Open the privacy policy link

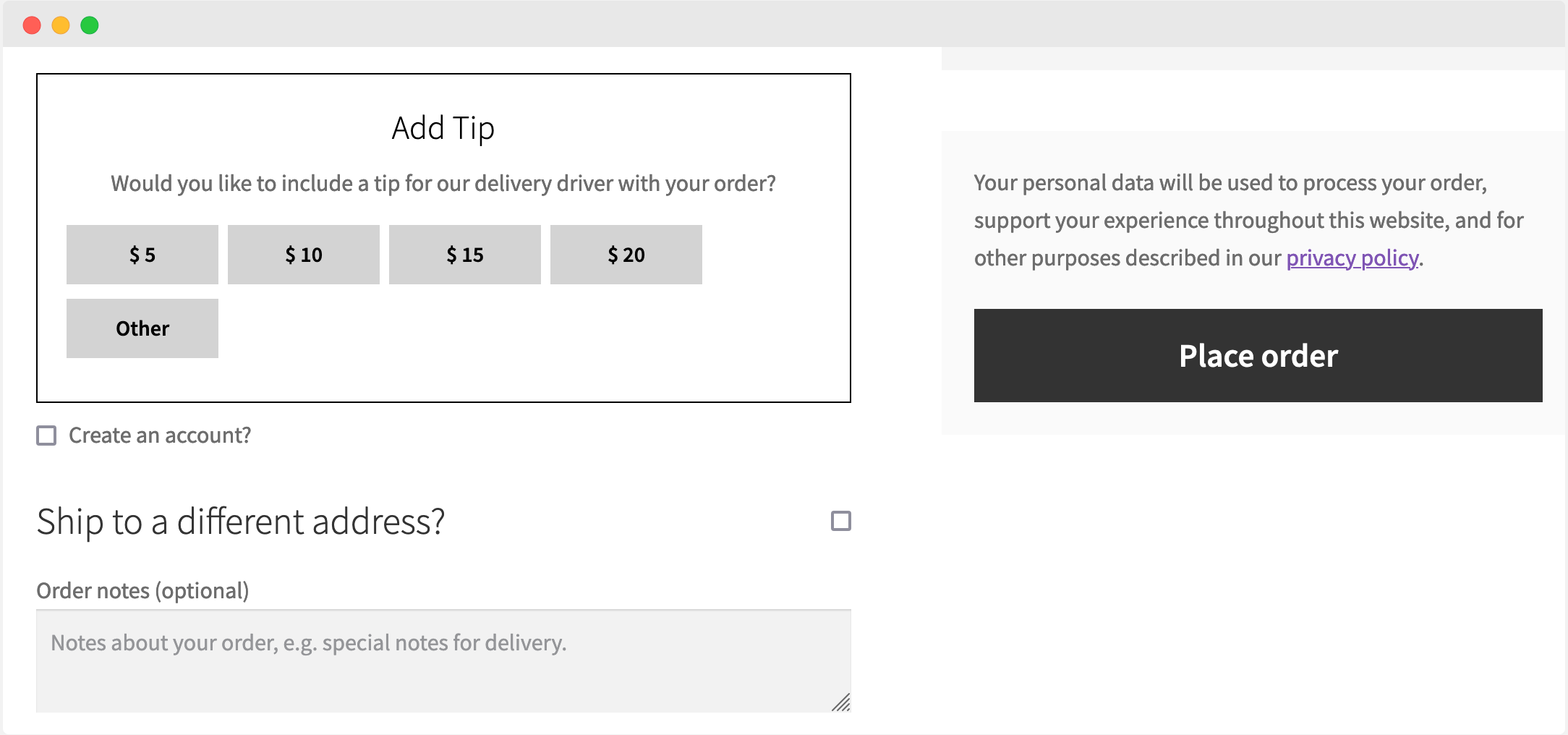[1352, 258]
